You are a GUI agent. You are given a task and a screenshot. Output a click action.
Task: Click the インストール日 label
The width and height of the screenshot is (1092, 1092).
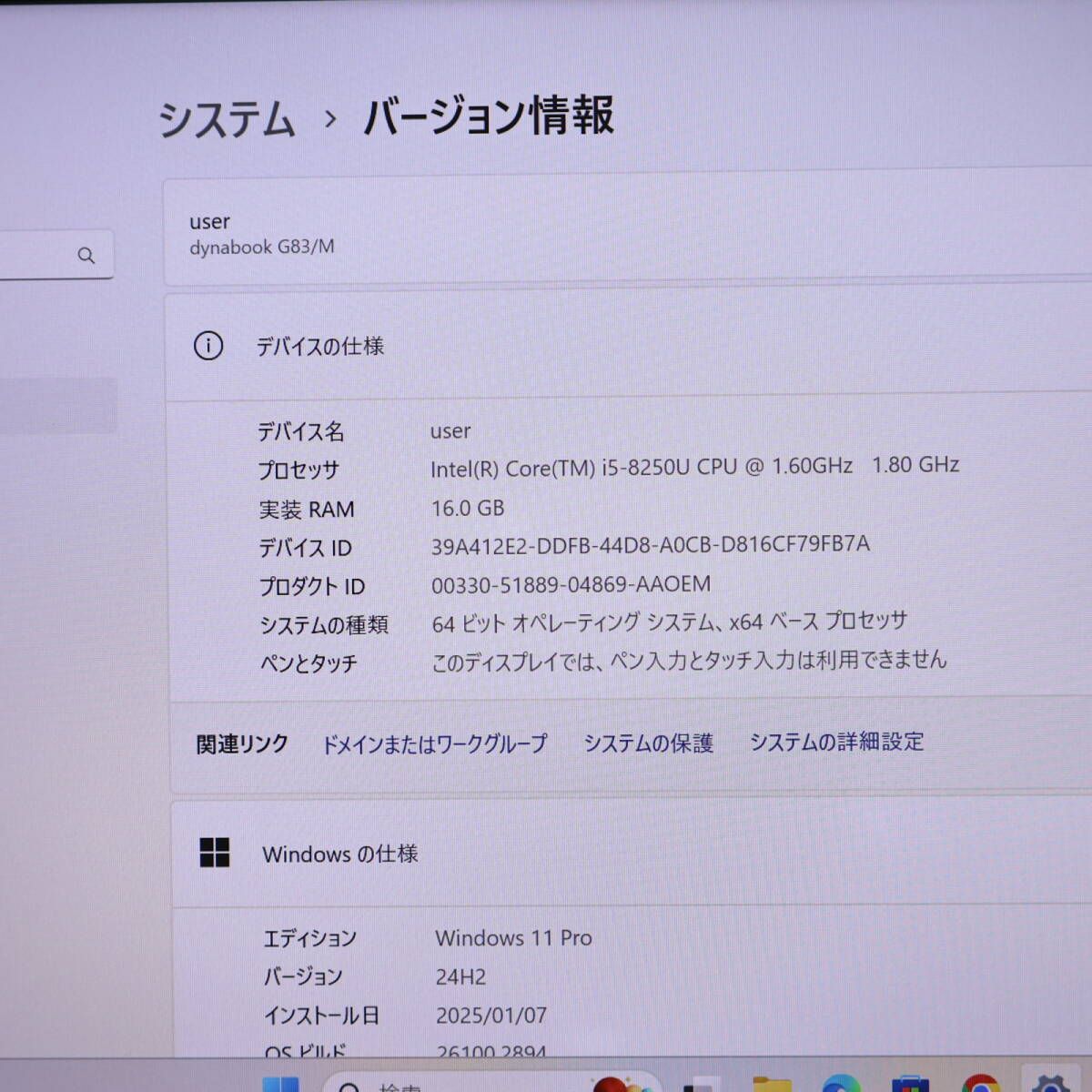(x=322, y=1016)
